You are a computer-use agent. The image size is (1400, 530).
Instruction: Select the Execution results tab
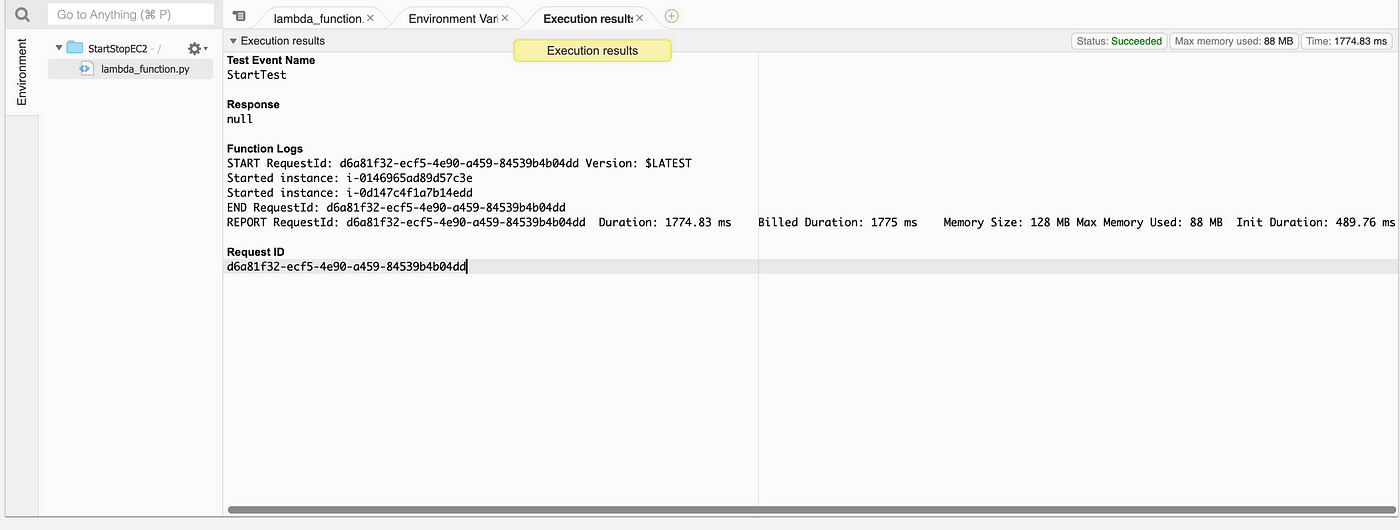pyautogui.click(x=587, y=18)
